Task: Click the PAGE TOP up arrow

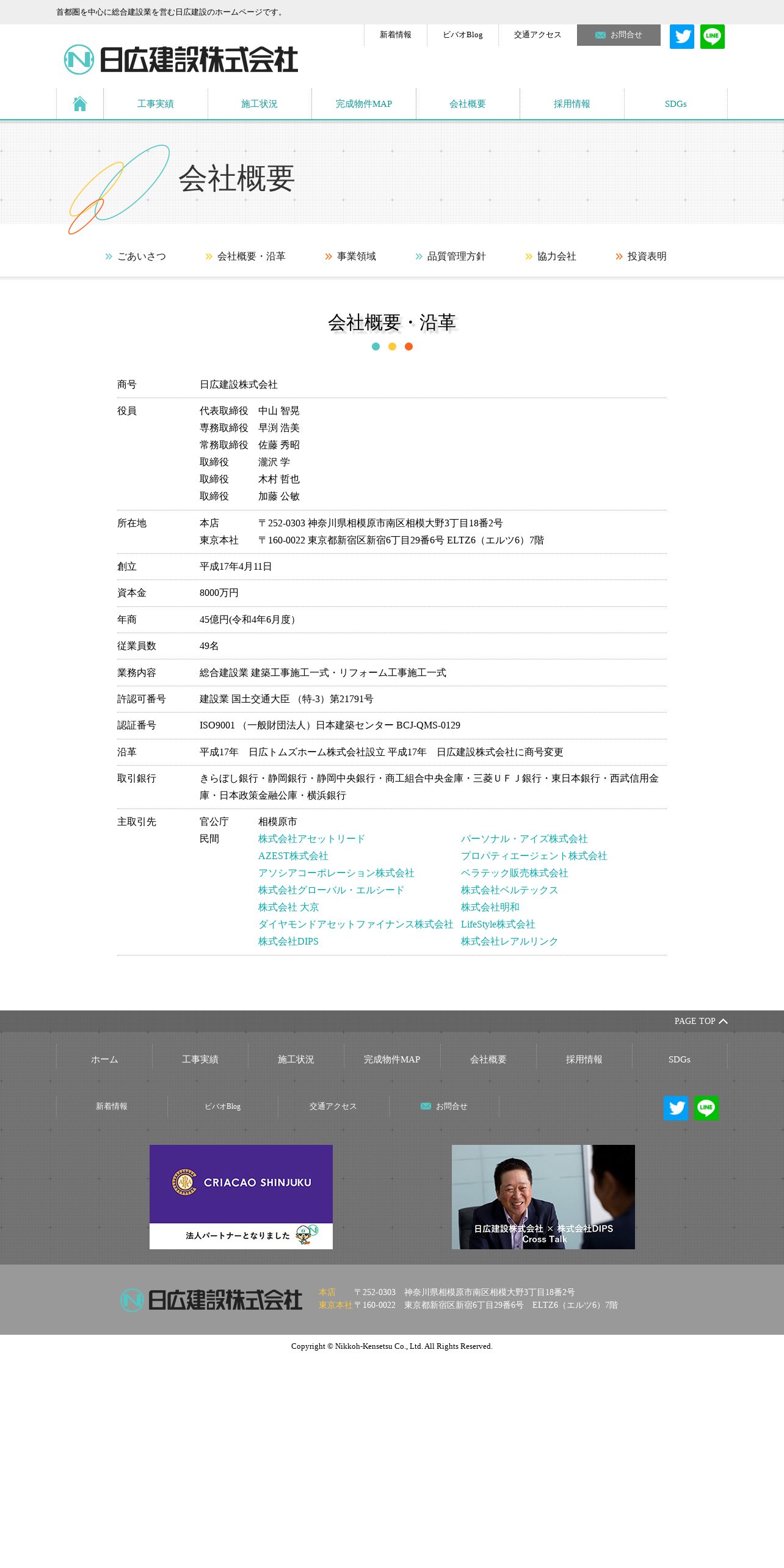Action: [x=724, y=1021]
